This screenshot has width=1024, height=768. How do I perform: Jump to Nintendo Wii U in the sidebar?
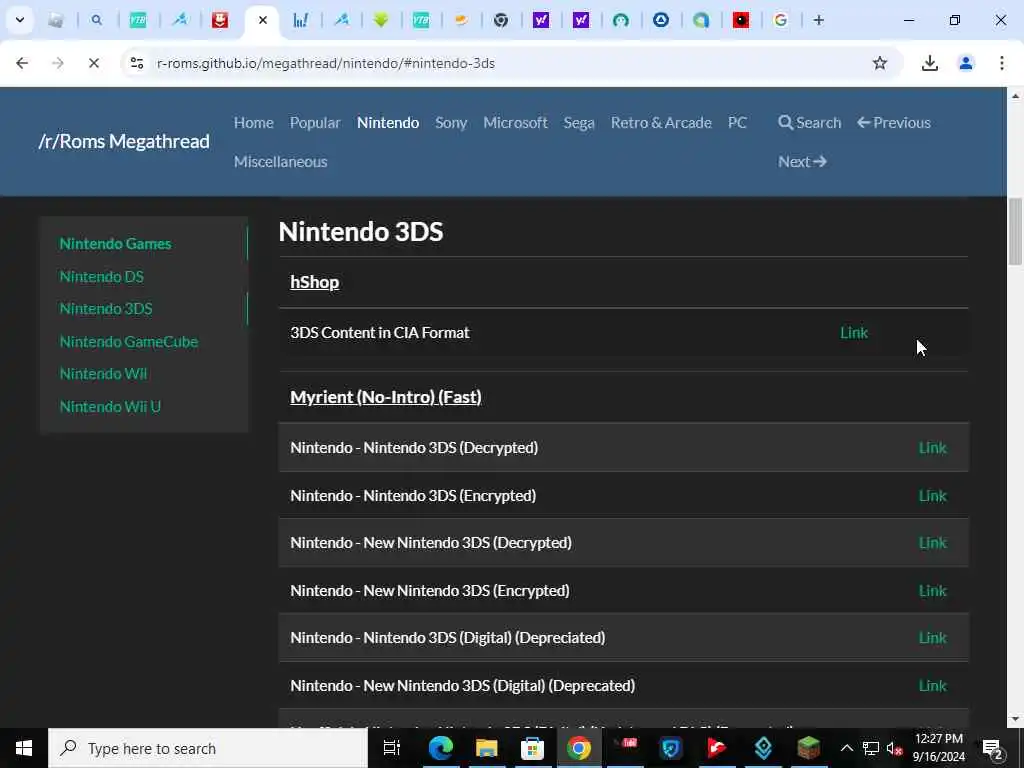tap(110, 406)
